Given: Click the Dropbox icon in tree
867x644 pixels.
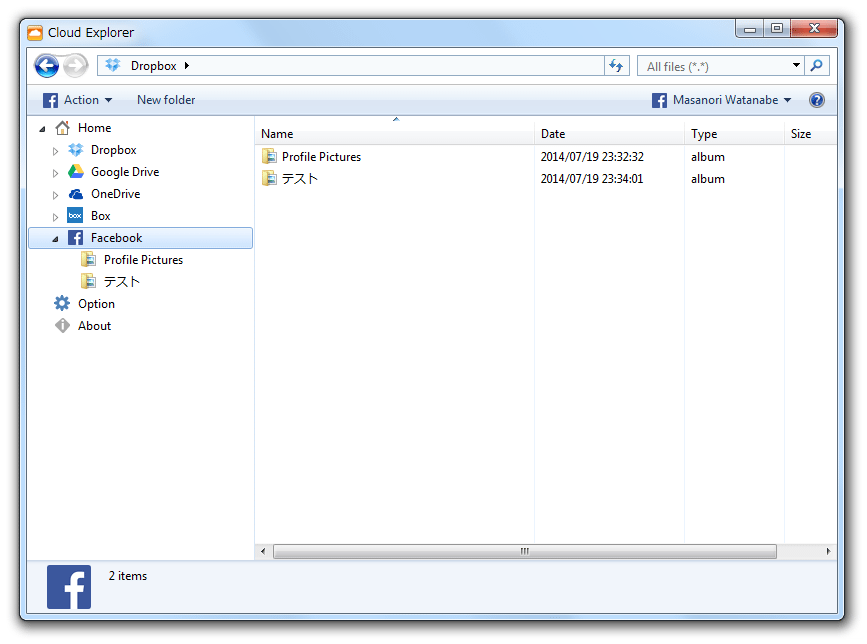Looking at the screenshot, I should point(76,150).
